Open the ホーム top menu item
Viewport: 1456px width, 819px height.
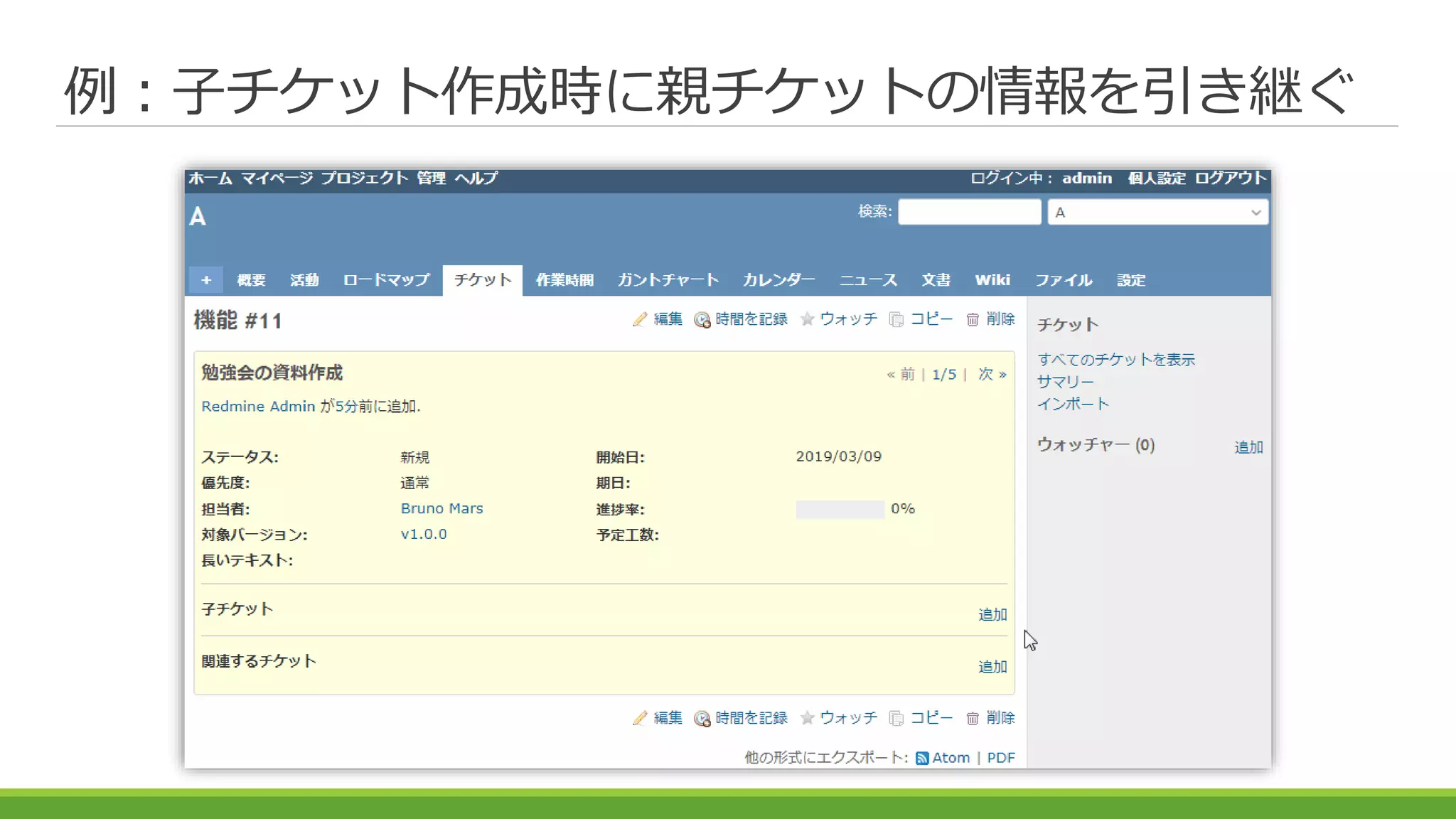210,178
